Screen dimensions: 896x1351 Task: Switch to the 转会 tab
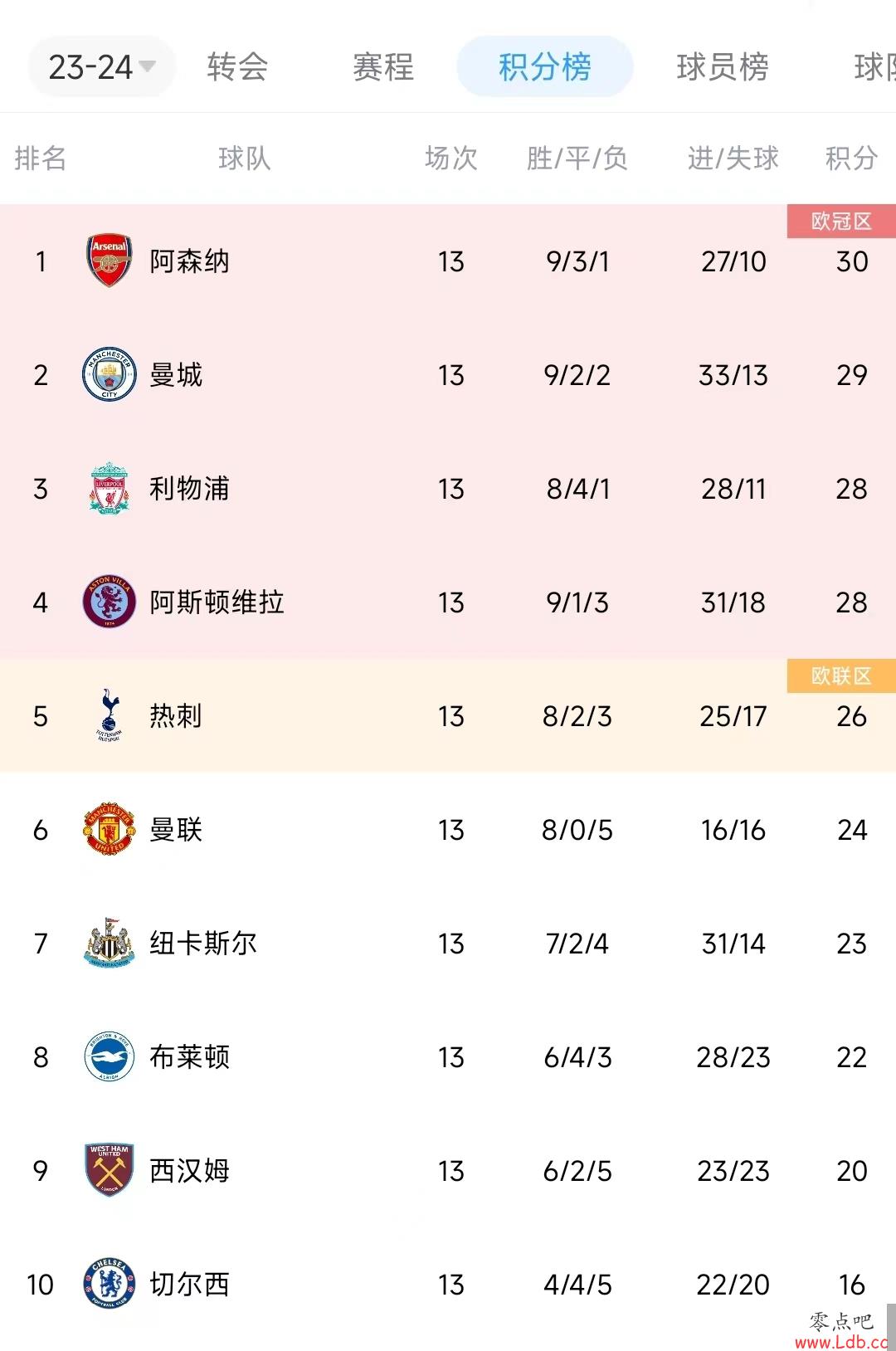[237, 66]
